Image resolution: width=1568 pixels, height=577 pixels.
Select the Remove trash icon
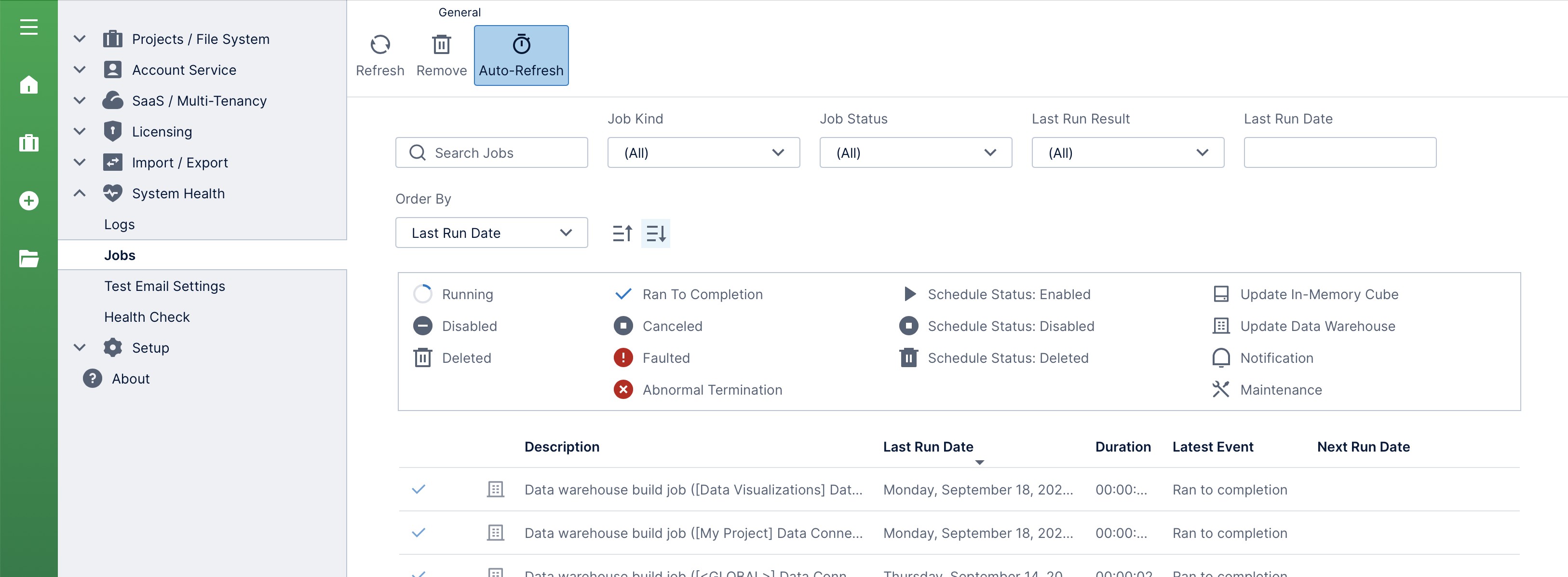(441, 44)
